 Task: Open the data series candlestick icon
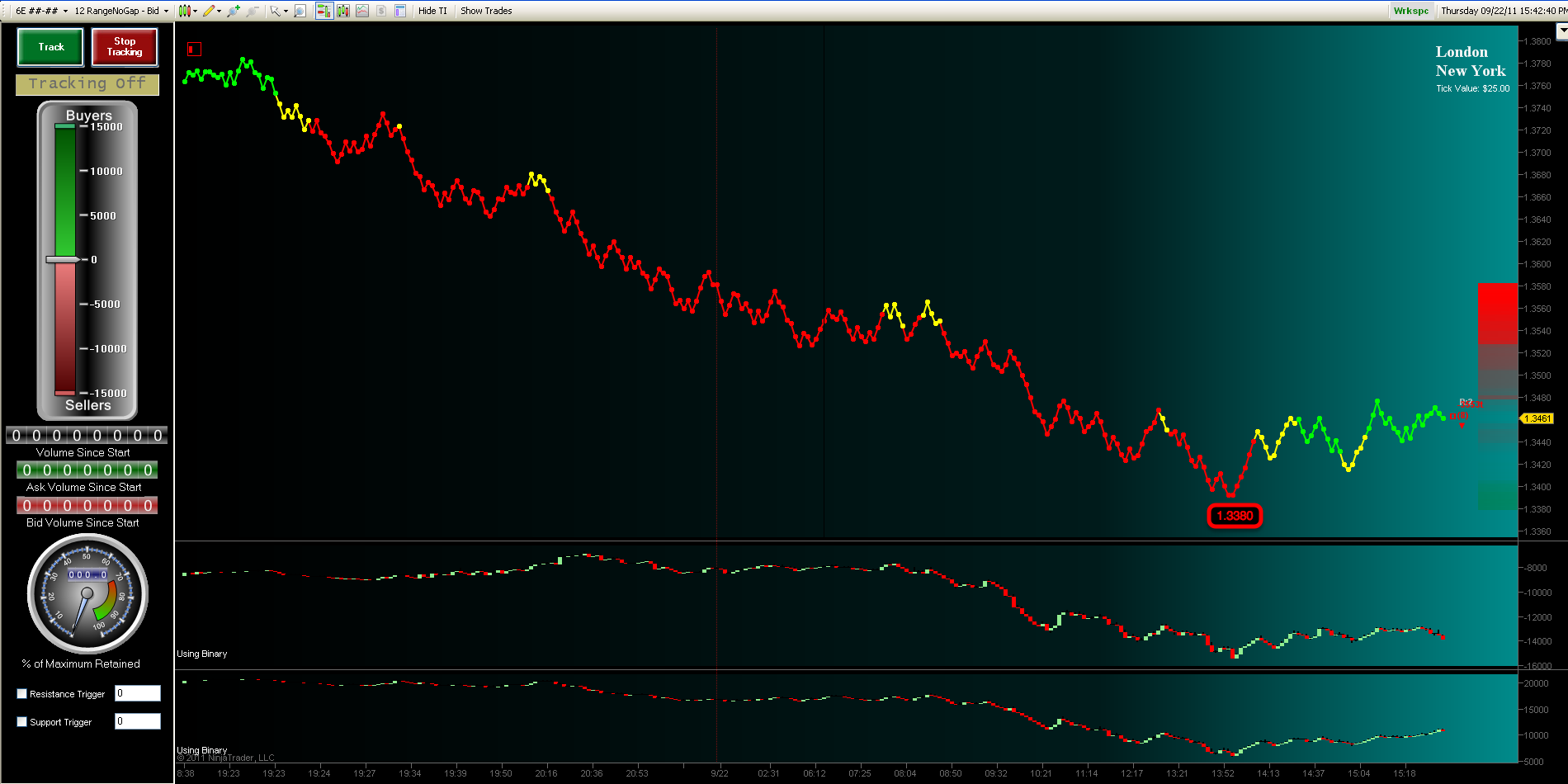click(342, 11)
